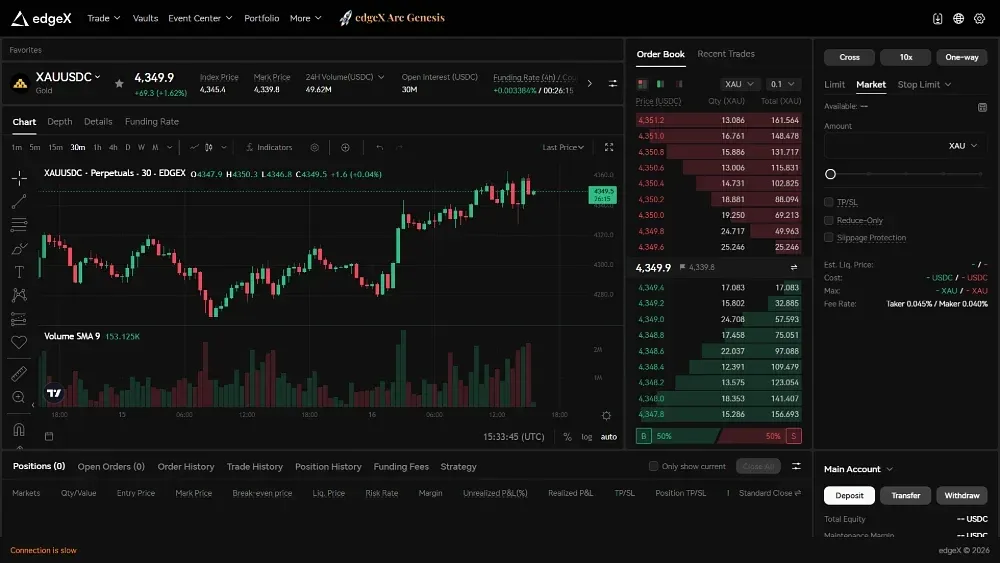
Task: Switch to Recent Trades tab
Action: coord(726,54)
